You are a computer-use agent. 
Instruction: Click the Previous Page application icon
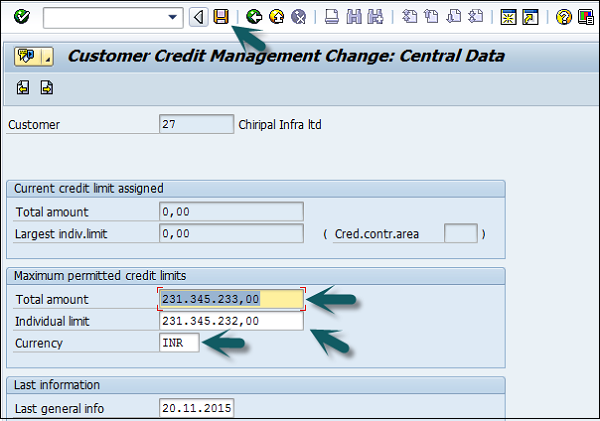coord(23,88)
